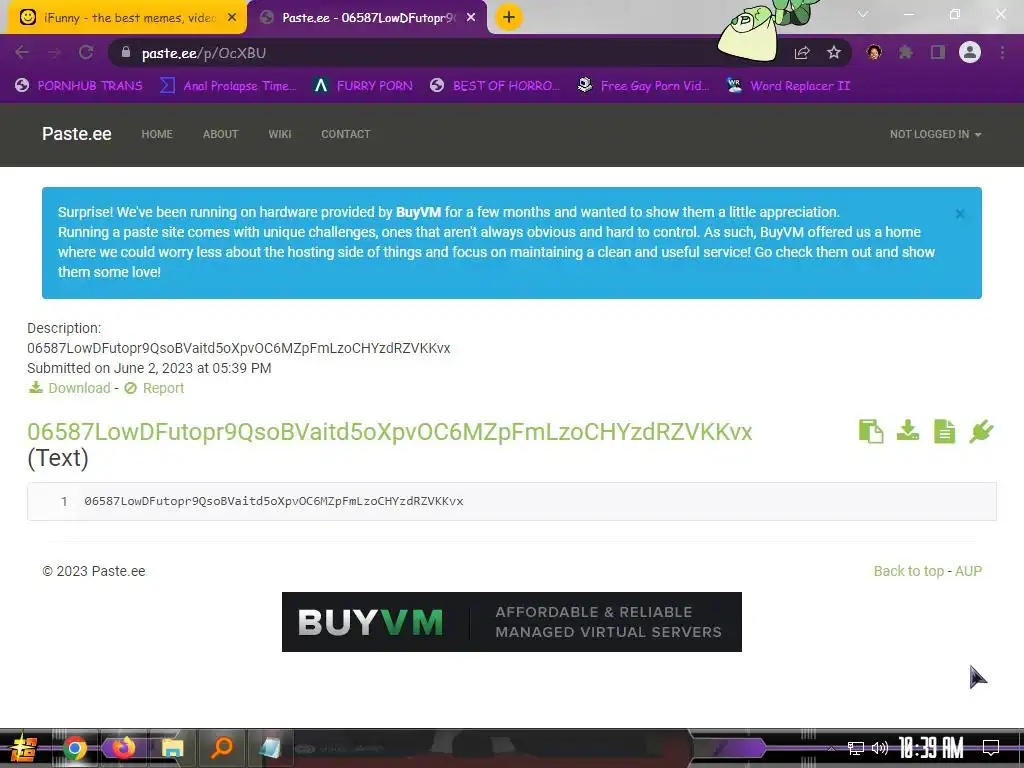Screen dimensions: 1024x768
Task: Open the extensions puzzle icon
Action: coord(905,52)
